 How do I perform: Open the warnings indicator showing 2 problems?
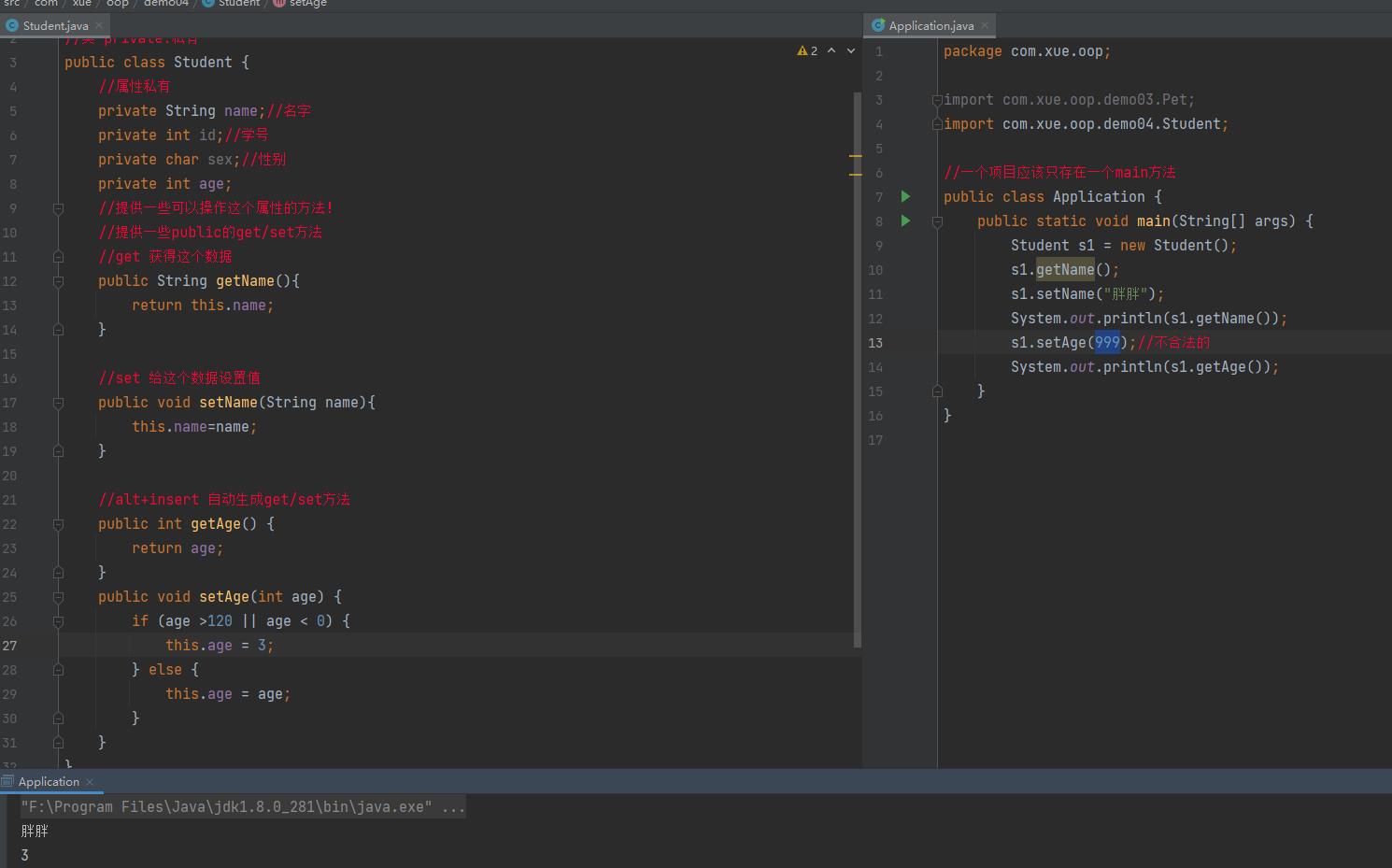coord(807,51)
